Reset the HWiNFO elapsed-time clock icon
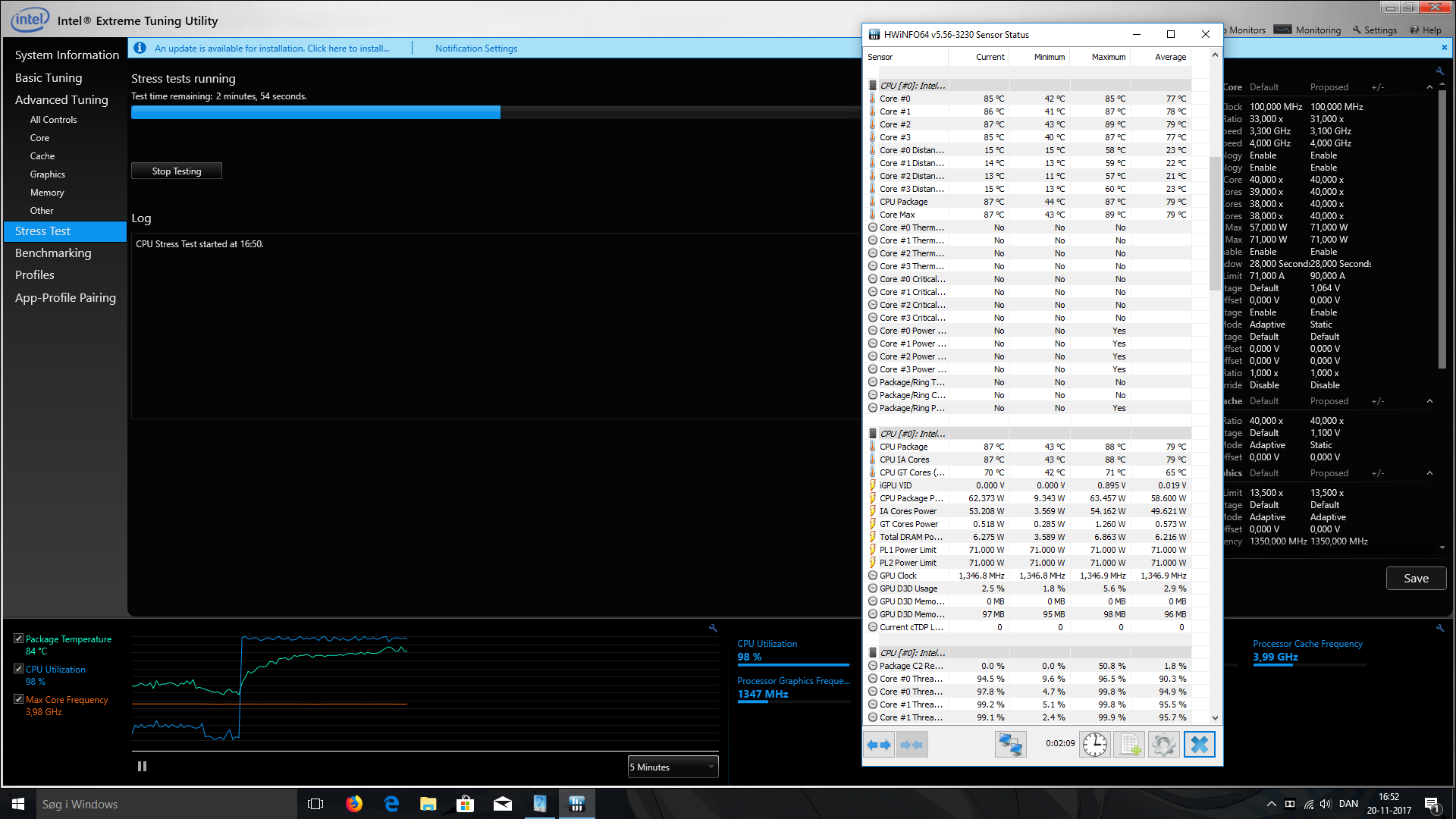 (x=1094, y=745)
